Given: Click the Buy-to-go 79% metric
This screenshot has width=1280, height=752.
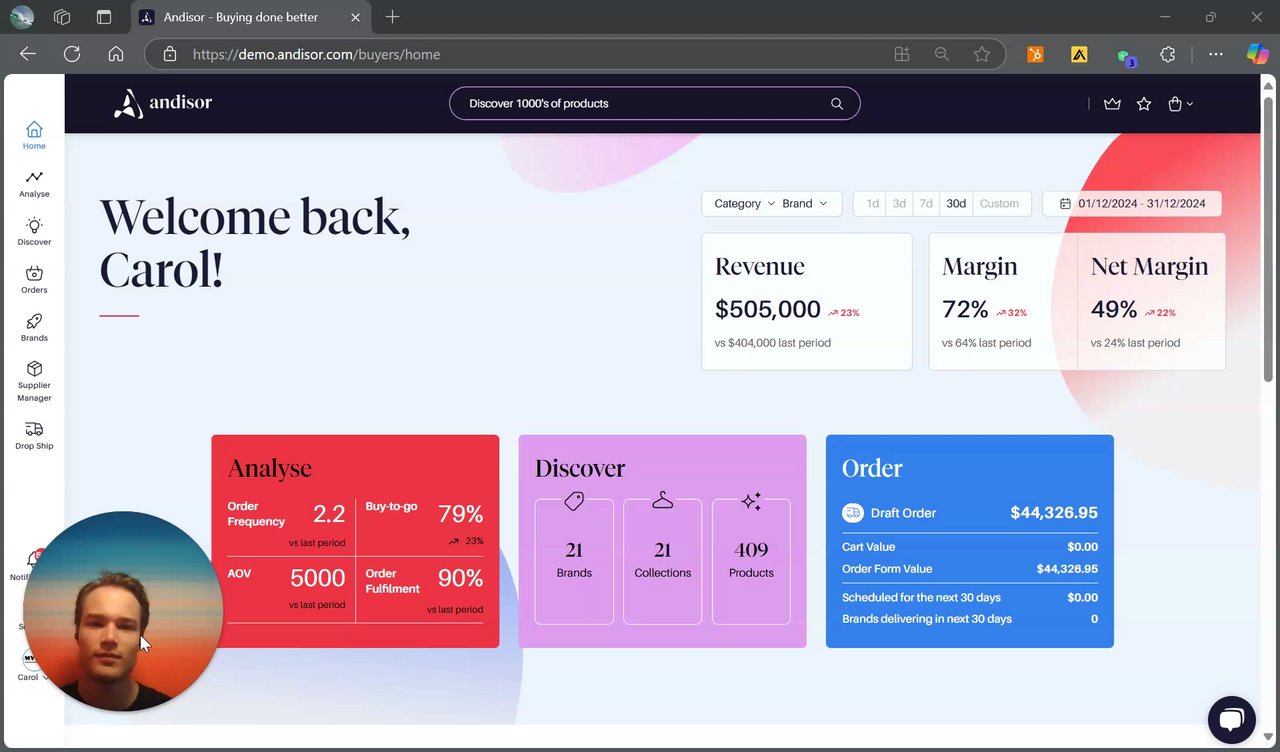Looking at the screenshot, I should 424,523.
